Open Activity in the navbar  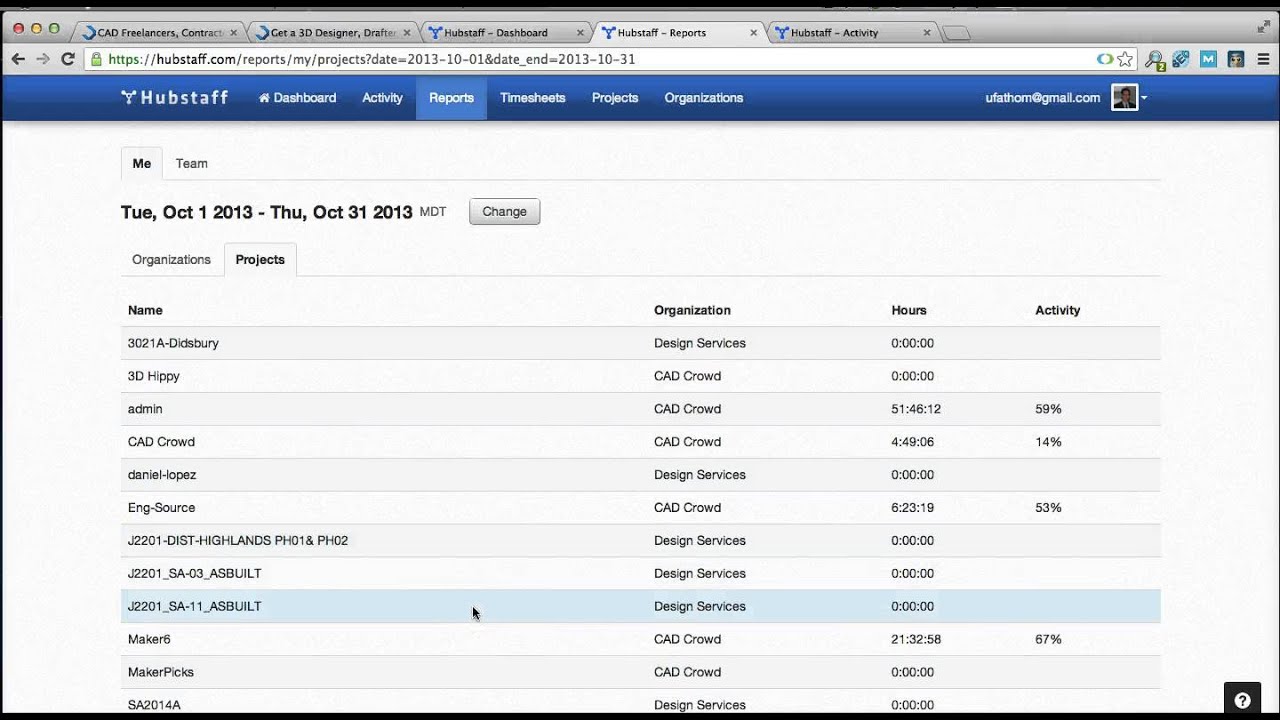click(382, 98)
